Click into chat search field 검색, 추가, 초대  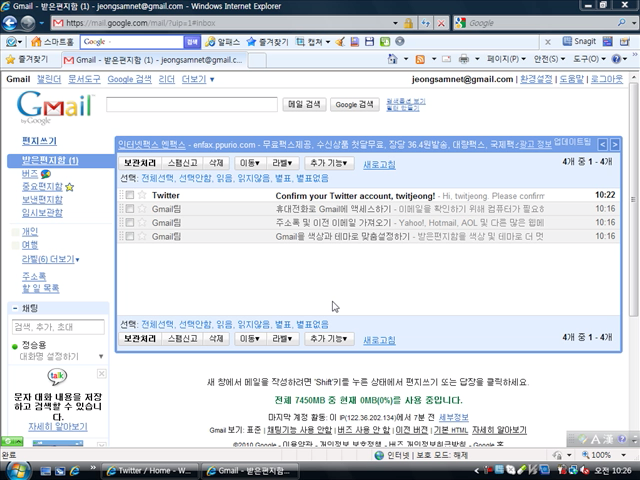[x=58, y=327]
